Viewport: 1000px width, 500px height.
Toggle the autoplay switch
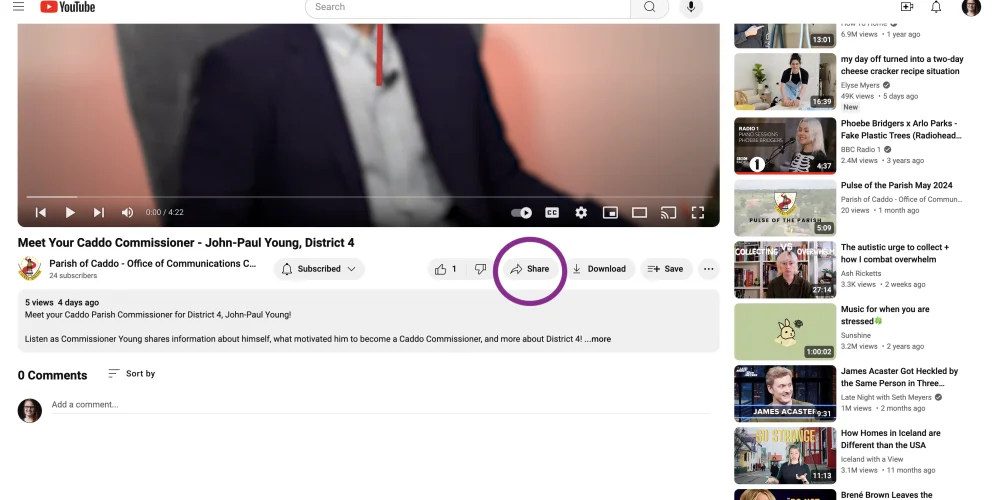[x=522, y=212]
